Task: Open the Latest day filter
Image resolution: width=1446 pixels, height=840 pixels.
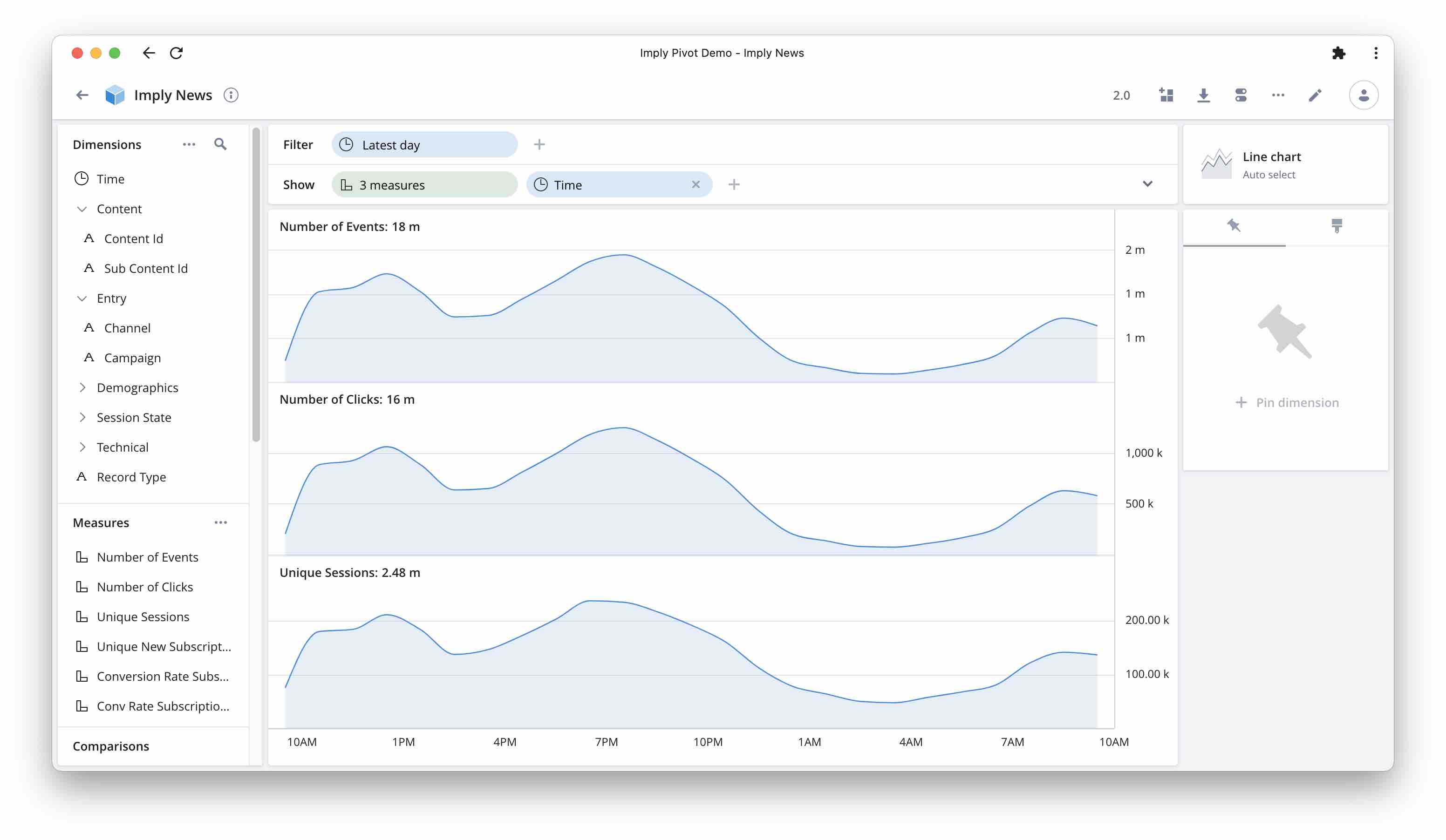Action: [424, 144]
